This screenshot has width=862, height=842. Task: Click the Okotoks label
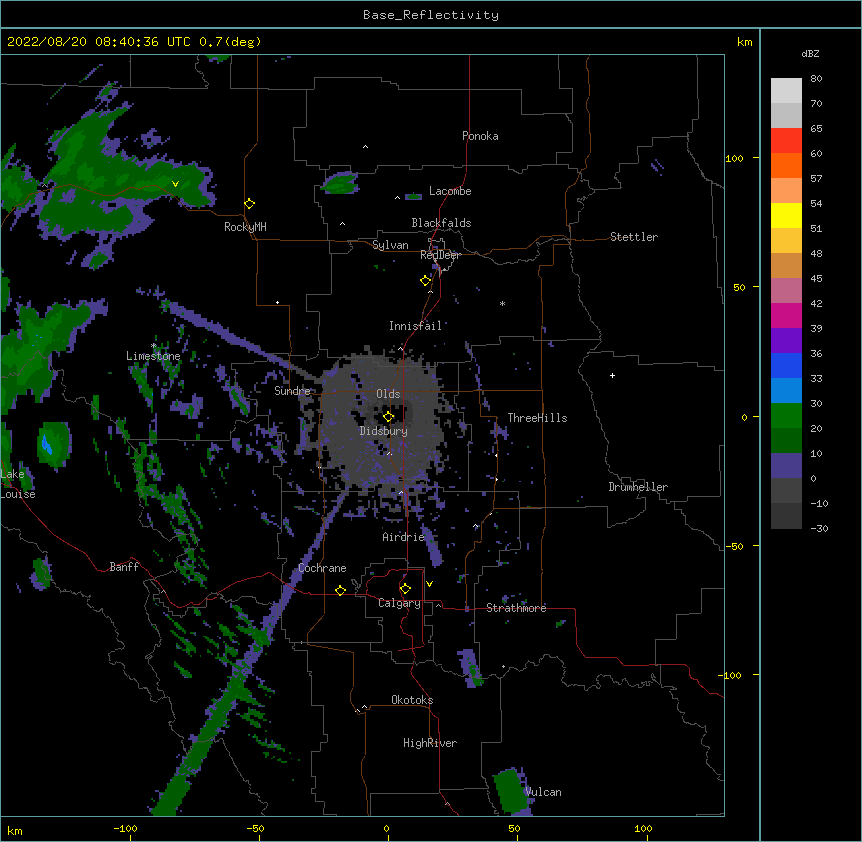pos(412,700)
